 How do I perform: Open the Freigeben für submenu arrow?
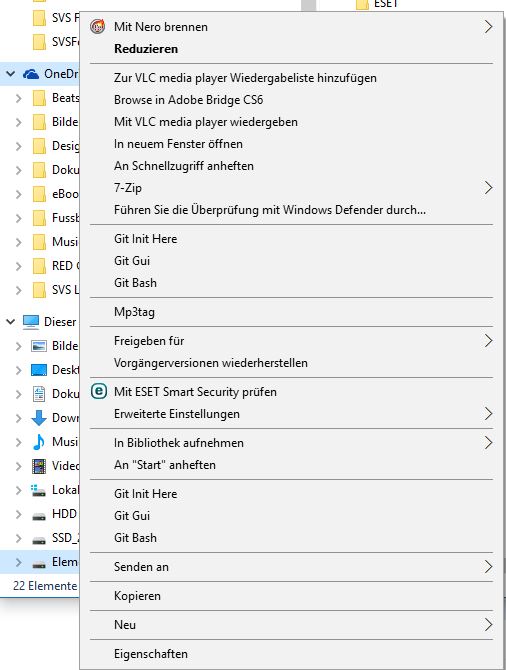pyautogui.click(x=488, y=341)
